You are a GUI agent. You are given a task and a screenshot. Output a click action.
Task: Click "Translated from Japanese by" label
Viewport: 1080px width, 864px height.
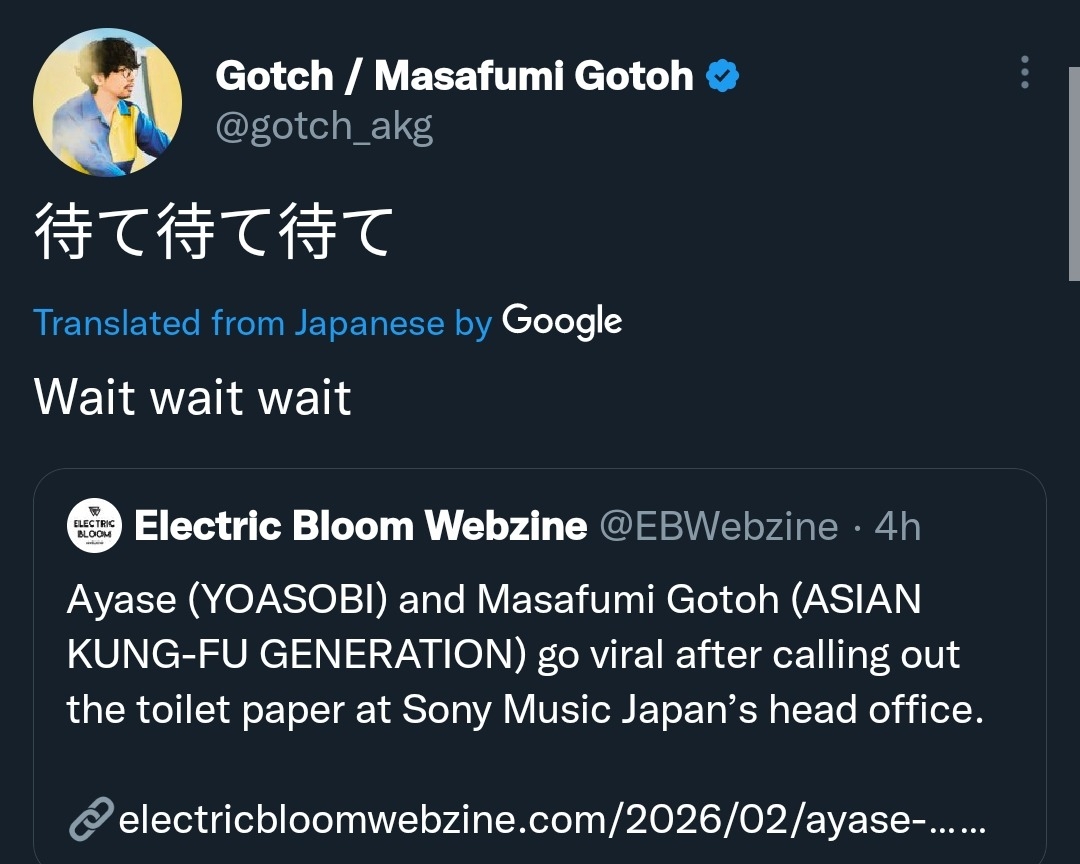[x=262, y=323]
